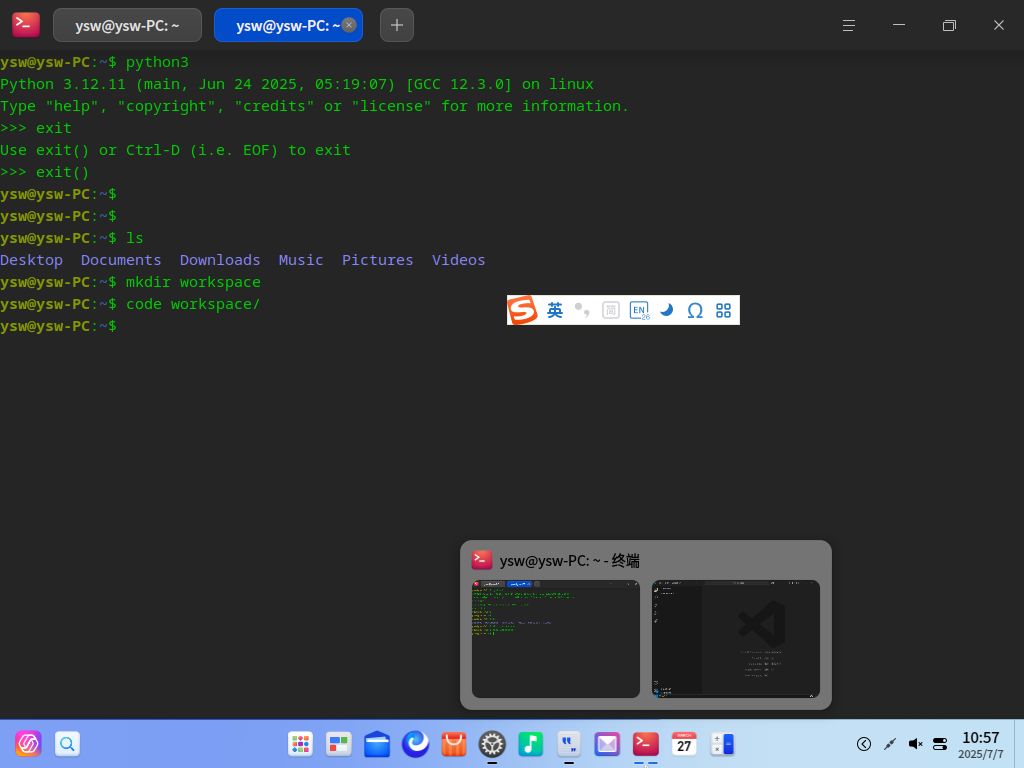Select the VS Code window preview thumbnail
The image size is (1024, 768).
[x=735, y=639]
